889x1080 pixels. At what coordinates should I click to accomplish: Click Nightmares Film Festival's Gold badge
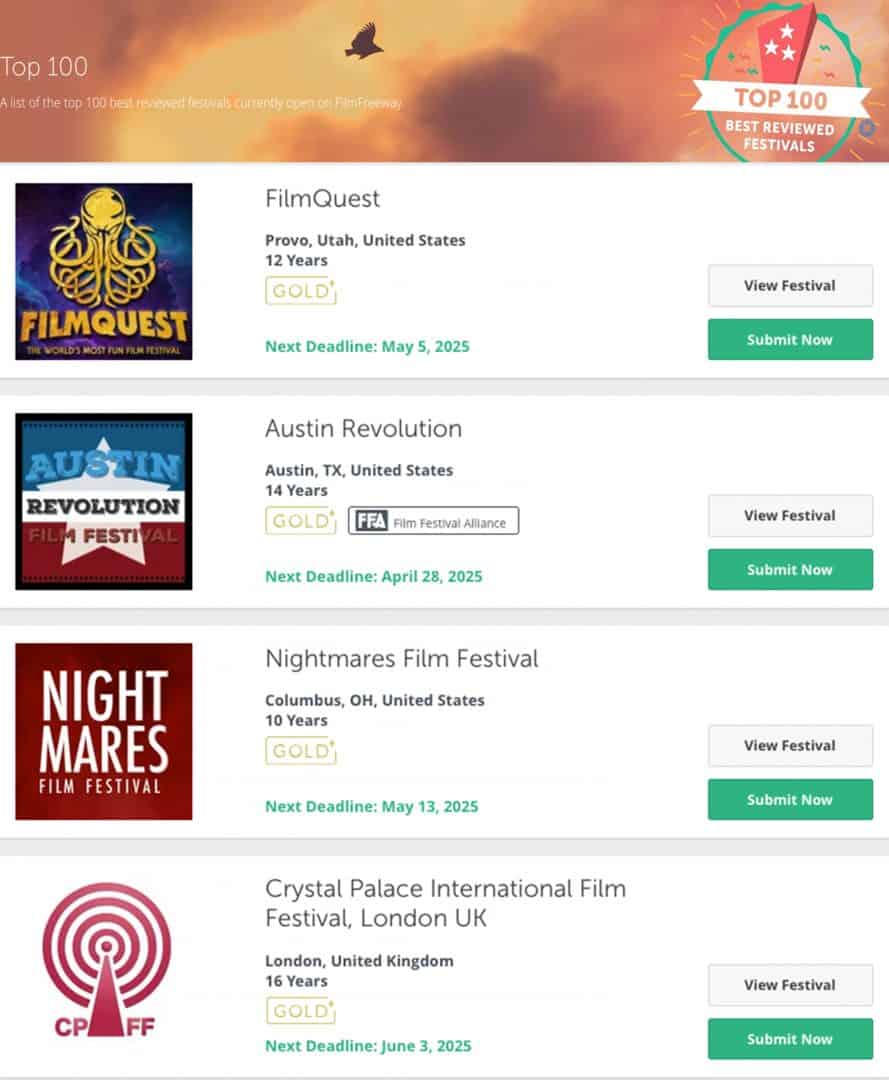click(x=300, y=751)
